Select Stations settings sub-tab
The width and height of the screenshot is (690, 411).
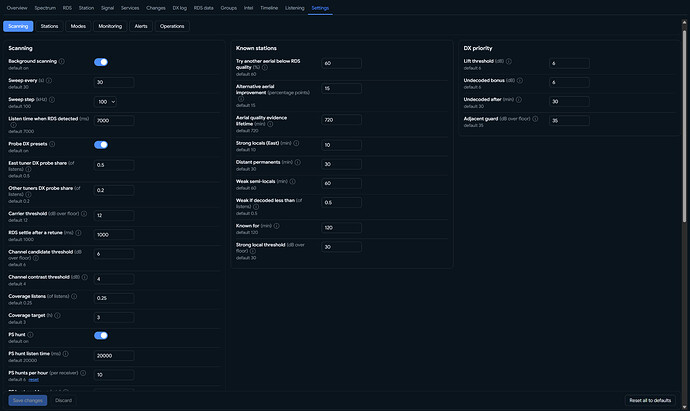coord(49,26)
